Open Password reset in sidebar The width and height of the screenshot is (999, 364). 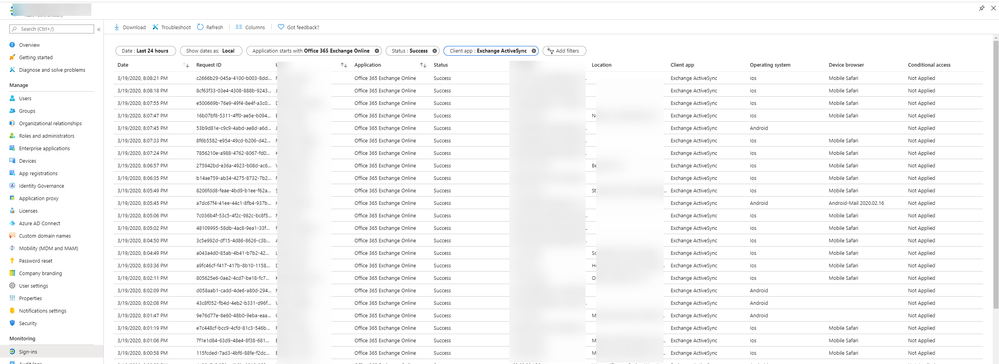[36, 261]
